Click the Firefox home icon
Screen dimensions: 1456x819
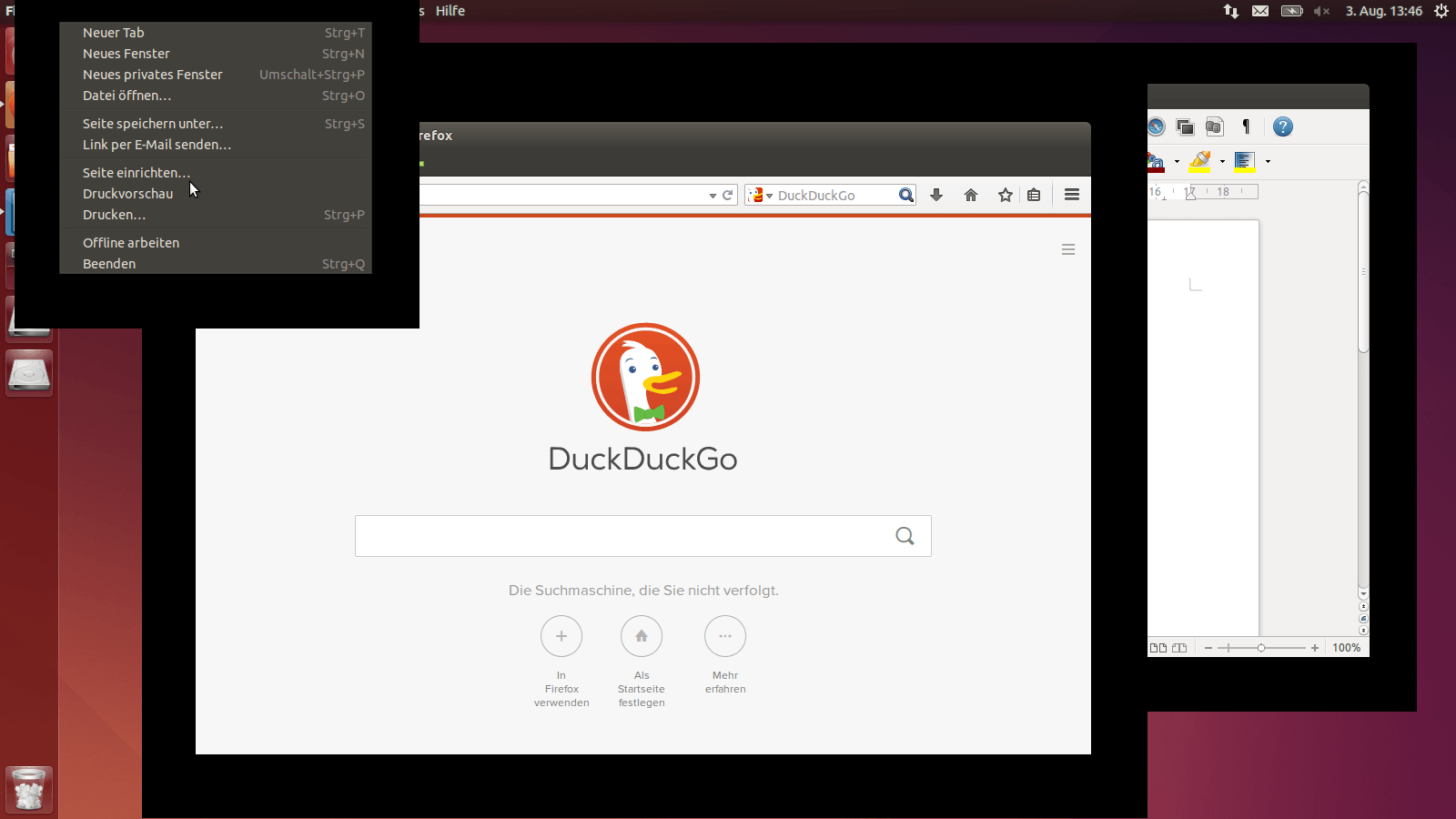[x=971, y=195]
